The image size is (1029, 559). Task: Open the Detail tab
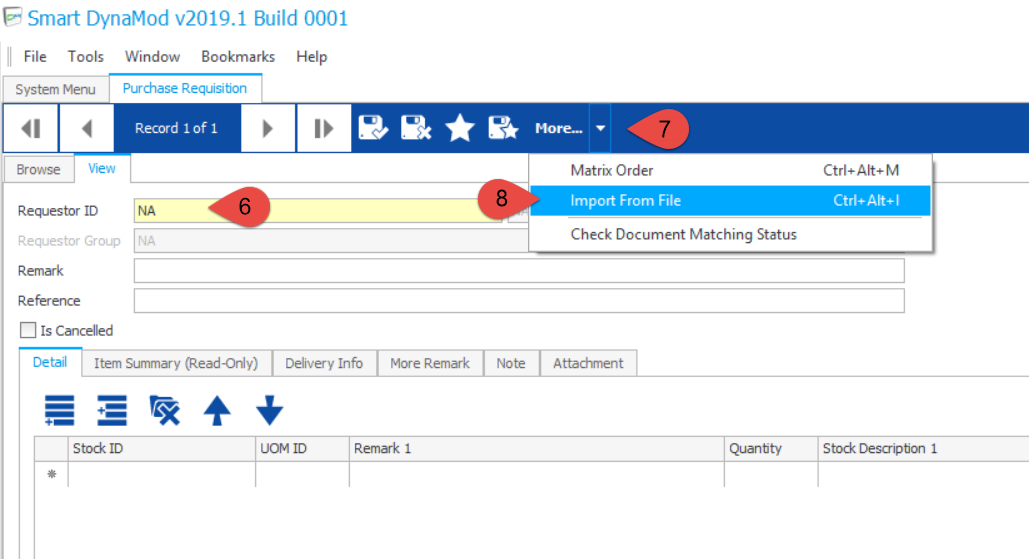pyautogui.click(x=50, y=362)
